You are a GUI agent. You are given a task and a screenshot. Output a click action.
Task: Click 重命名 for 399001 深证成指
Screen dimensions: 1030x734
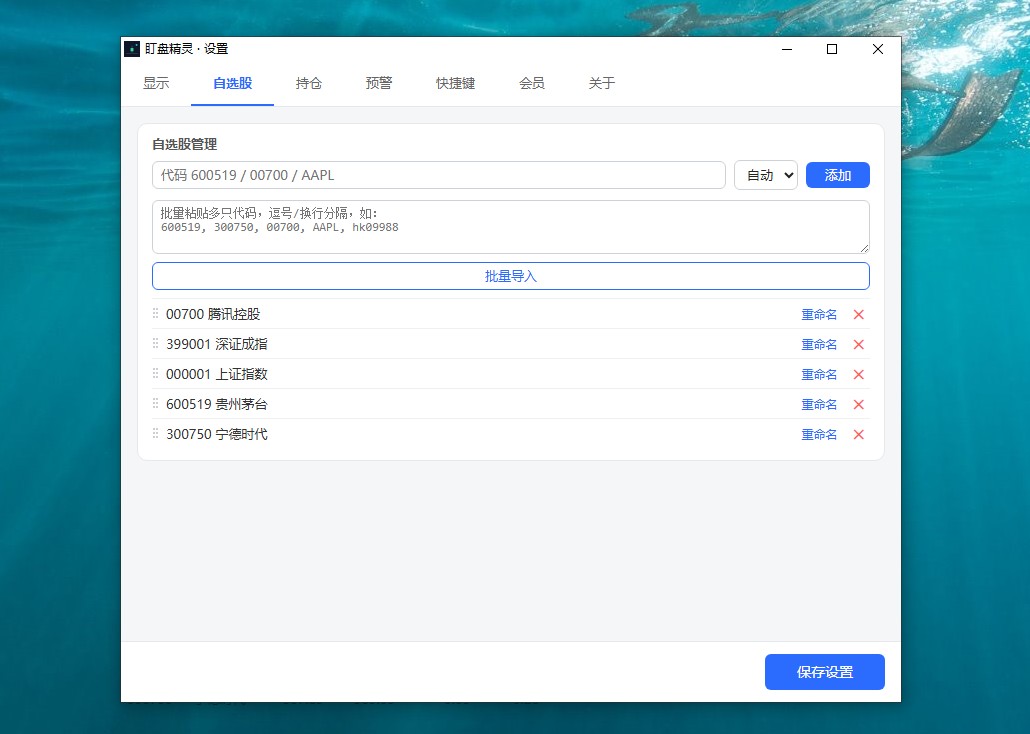pyautogui.click(x=819, y=344)
